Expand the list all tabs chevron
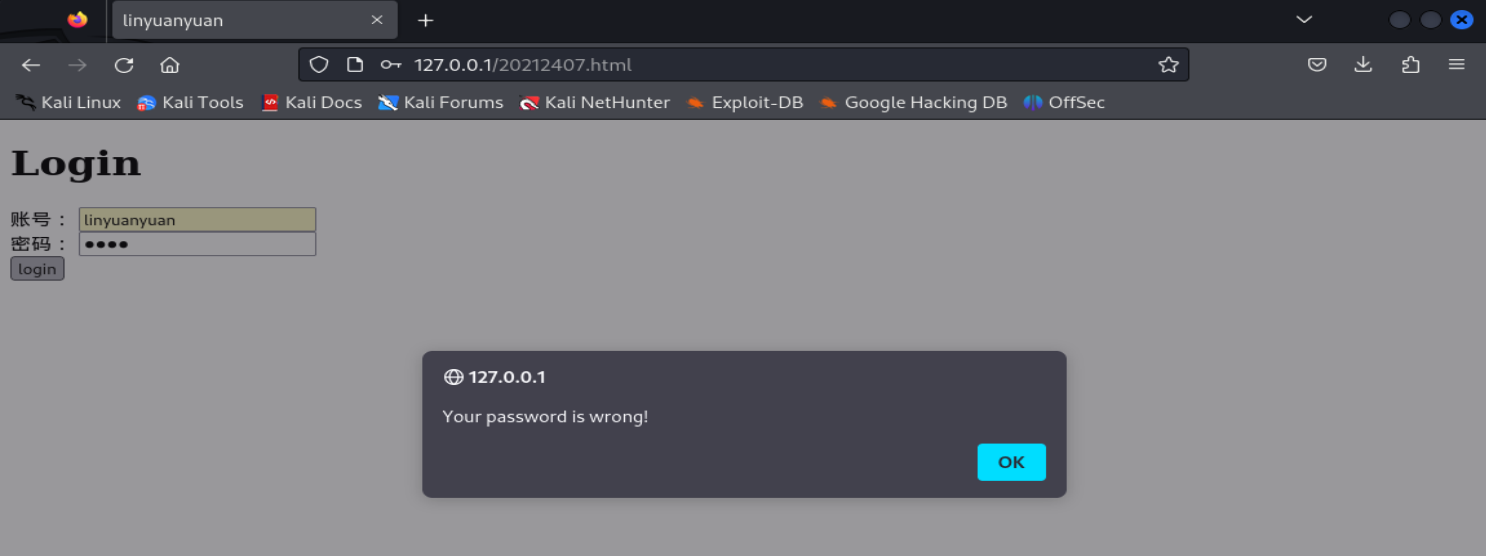The width and height of the screenshot is (1486, 556). 1304,20
